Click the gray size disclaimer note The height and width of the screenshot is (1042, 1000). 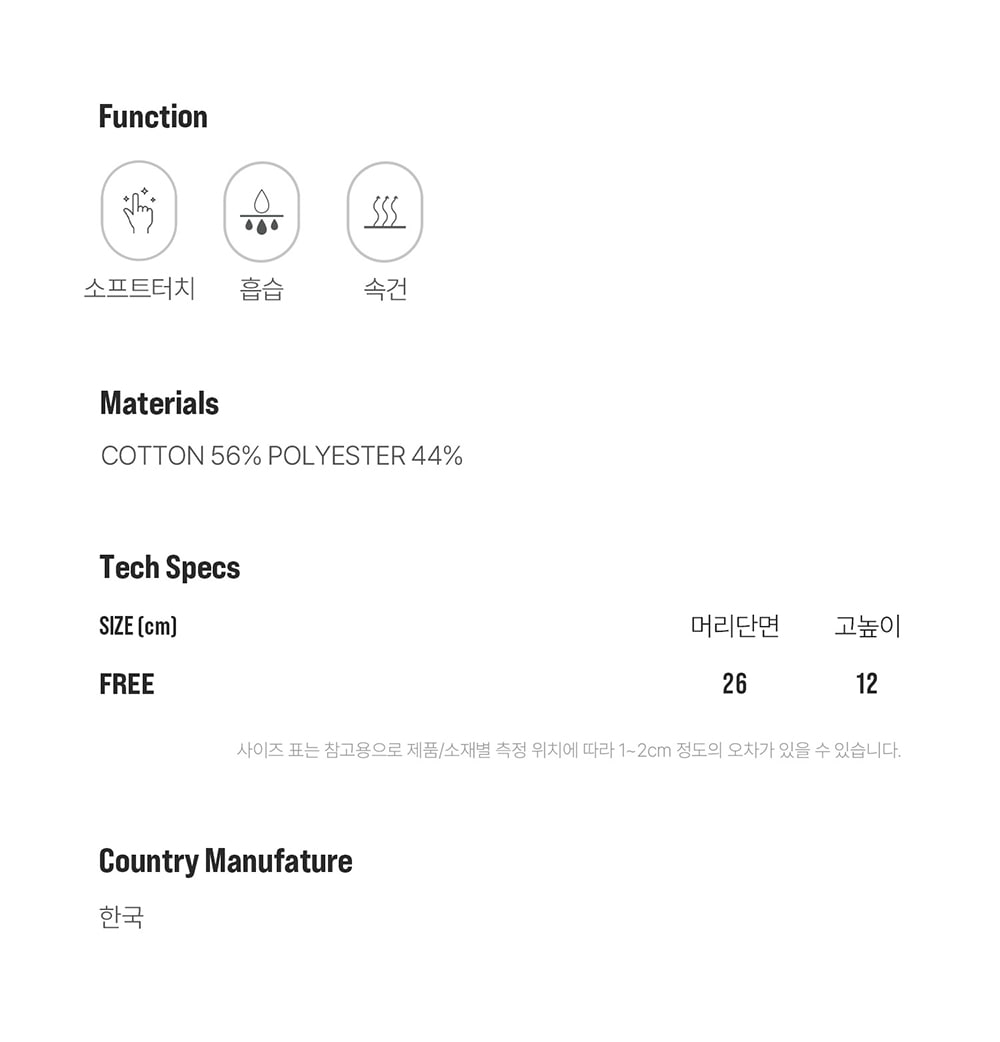coord(568,750)
